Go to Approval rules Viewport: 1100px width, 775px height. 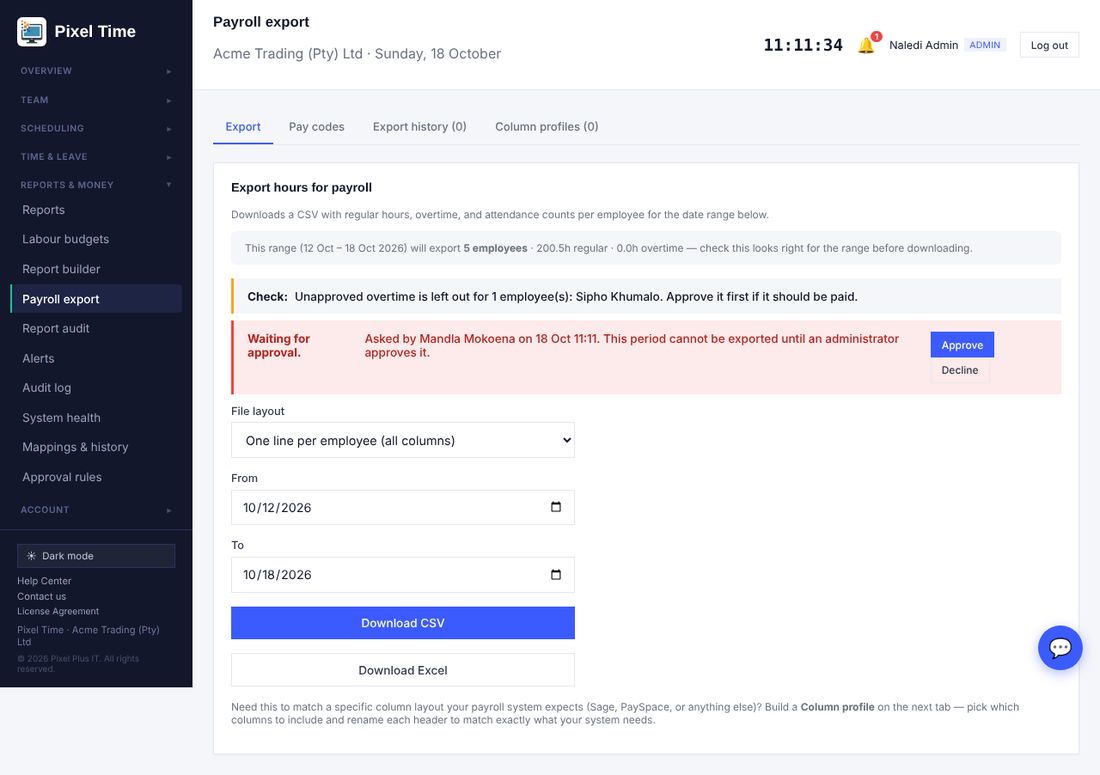[x=96, y=477]
